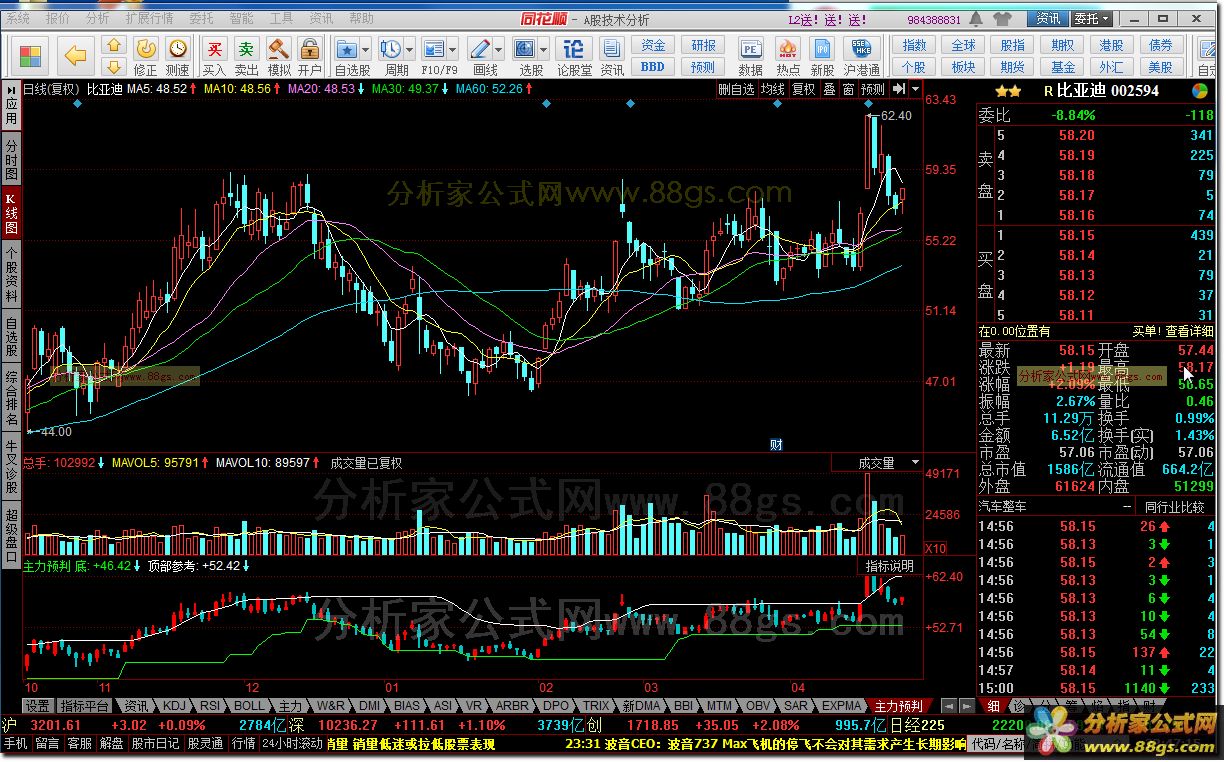Click the 指标平台 button
Image resolution: width=1226 pixels, height=762 pixels.
pos(84,706)
